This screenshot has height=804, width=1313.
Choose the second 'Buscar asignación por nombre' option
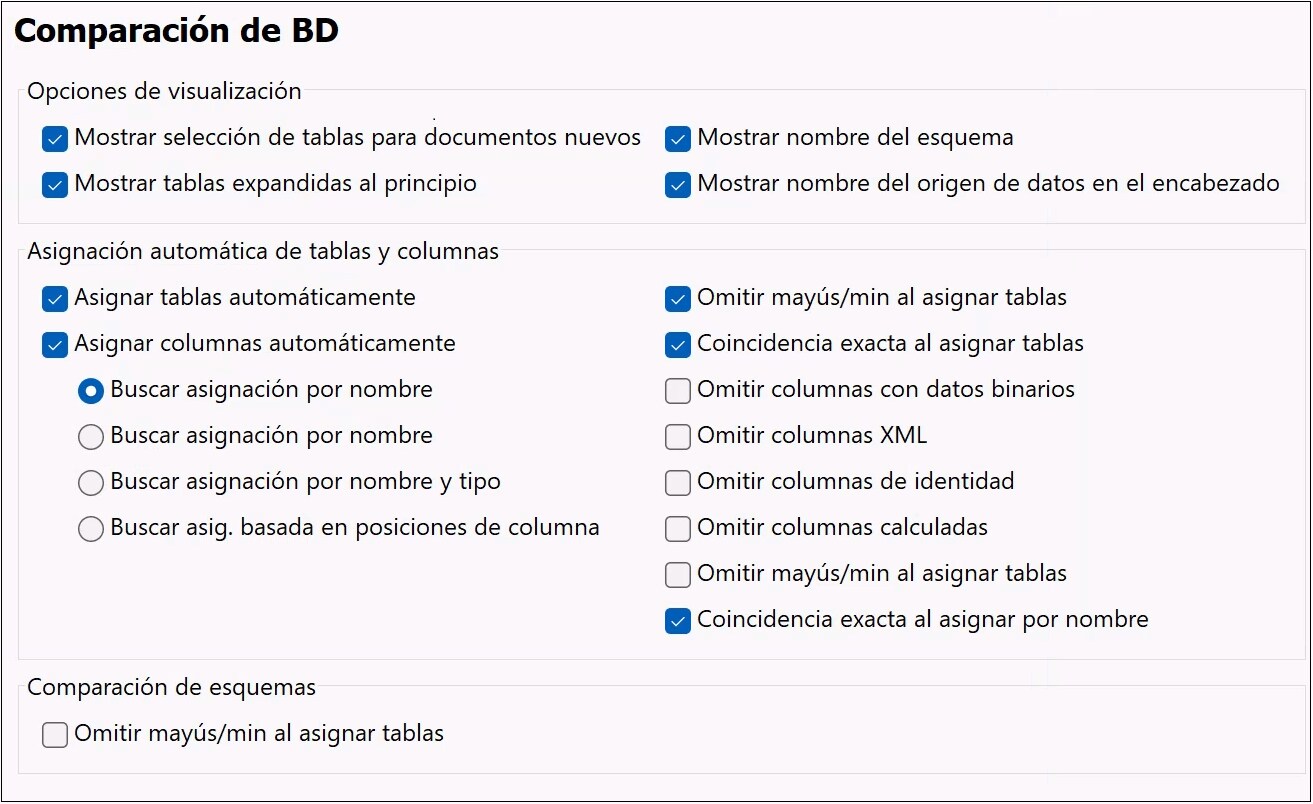pyautogui.click(x=91, y=437)
